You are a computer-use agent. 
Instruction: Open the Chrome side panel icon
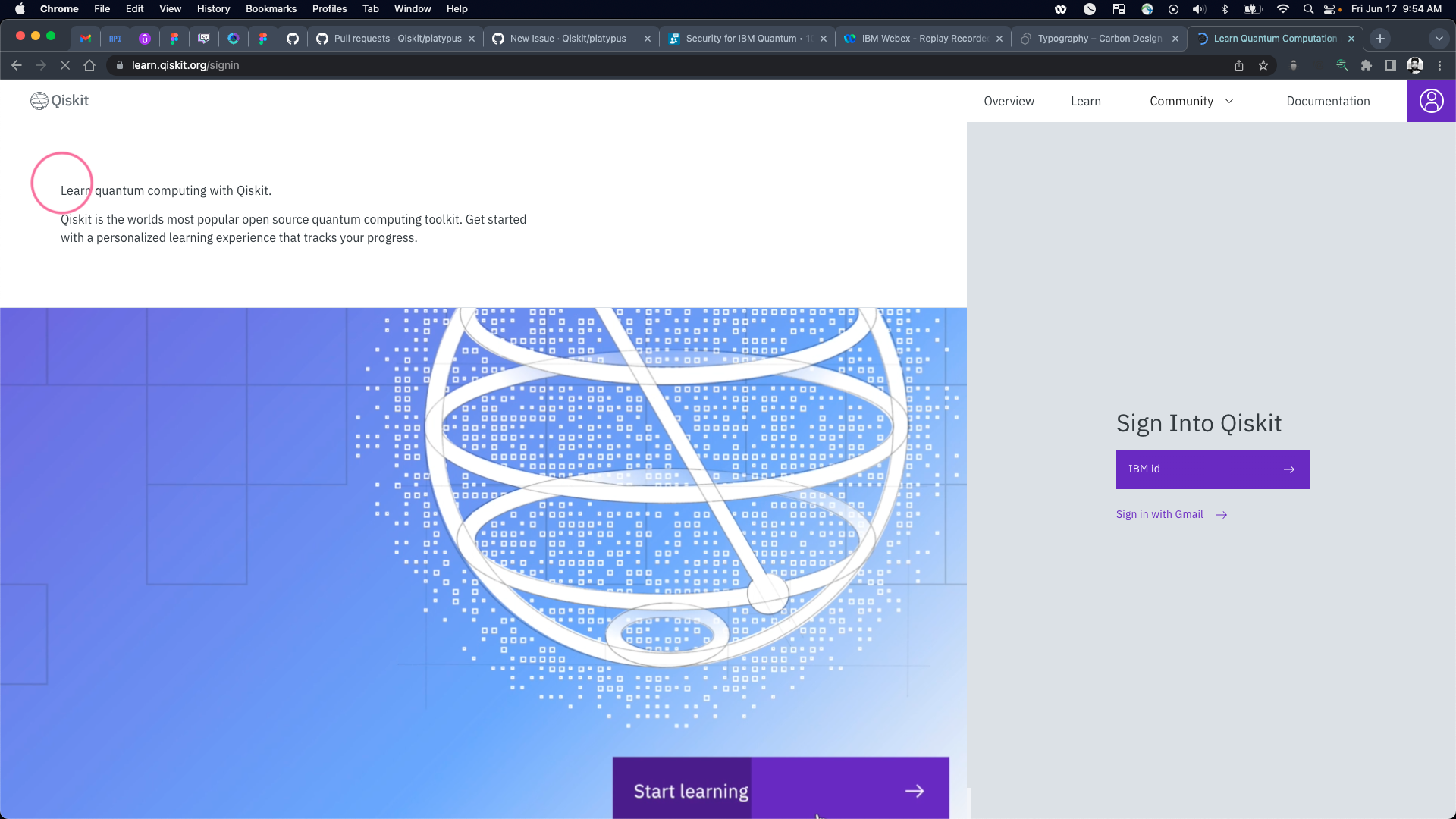click(1391, 66)
